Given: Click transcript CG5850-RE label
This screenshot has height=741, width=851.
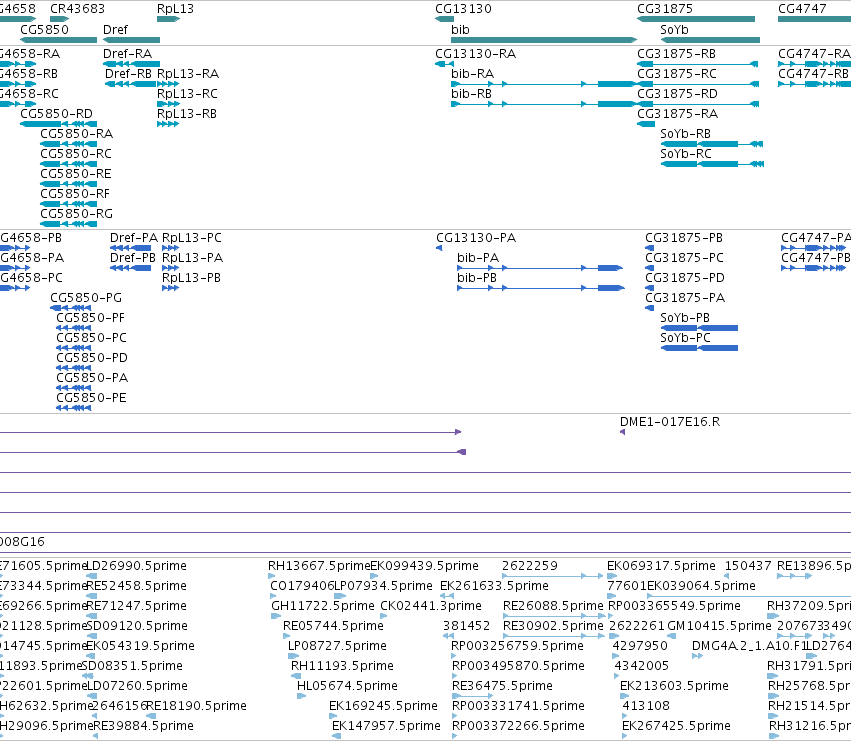Looking at the screenshot, I should pyautogui.click(x=76, y=174).
